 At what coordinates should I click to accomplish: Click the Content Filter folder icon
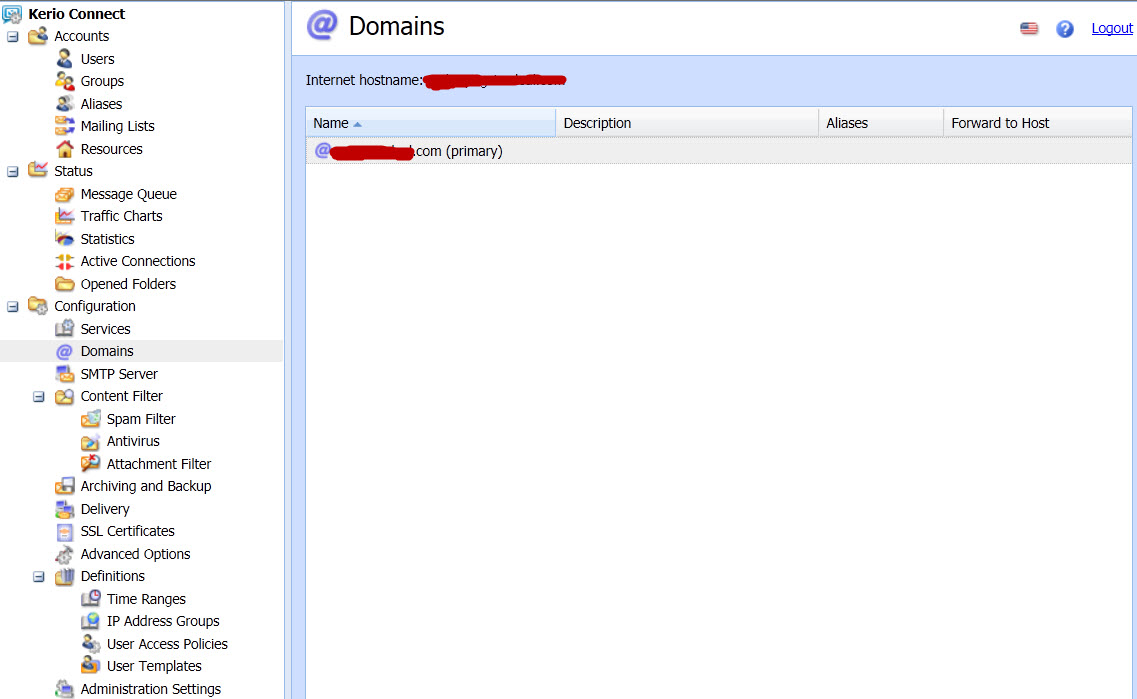click(65, 396)
